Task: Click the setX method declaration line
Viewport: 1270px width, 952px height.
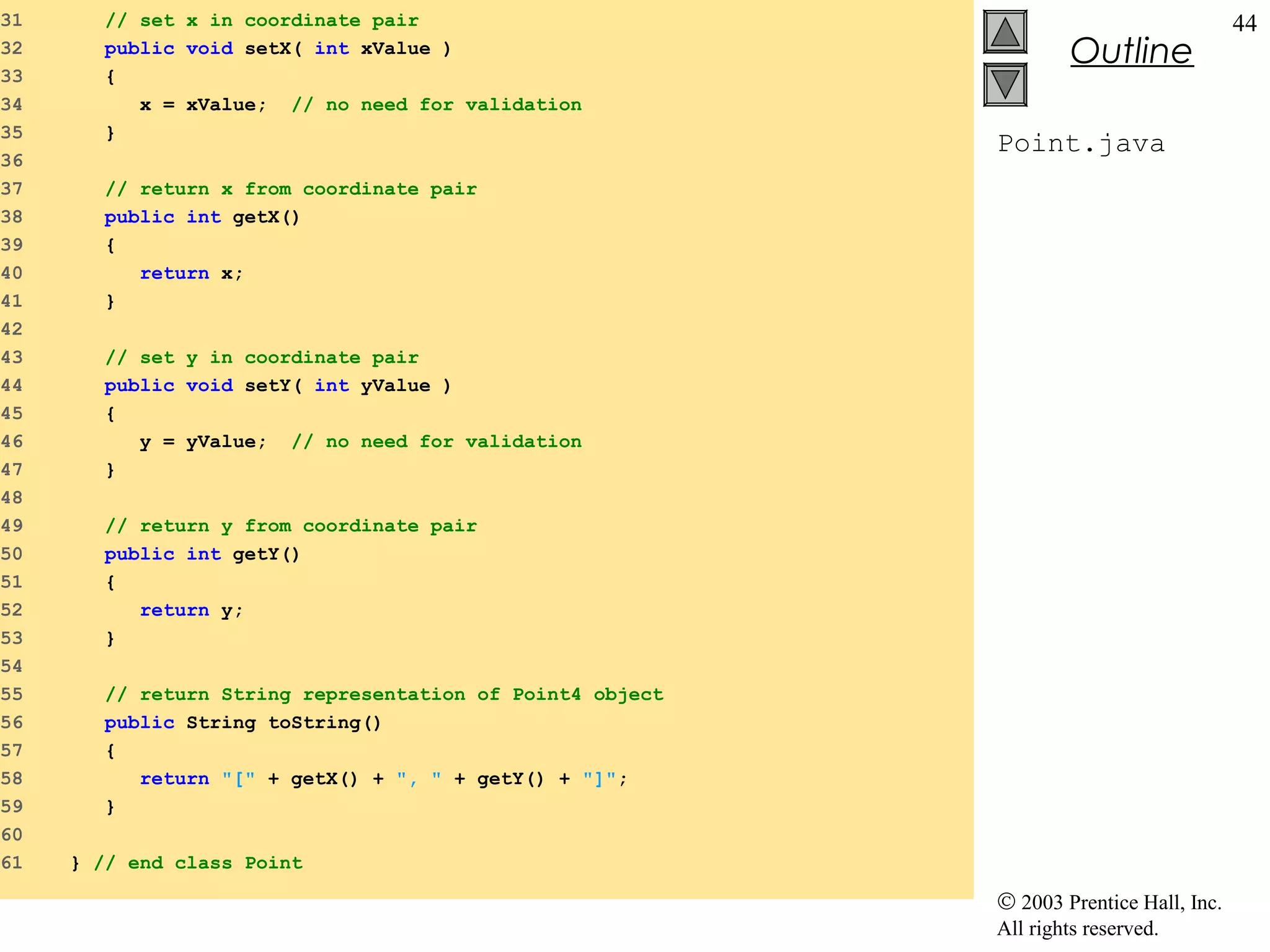Action: pos(277,49)
